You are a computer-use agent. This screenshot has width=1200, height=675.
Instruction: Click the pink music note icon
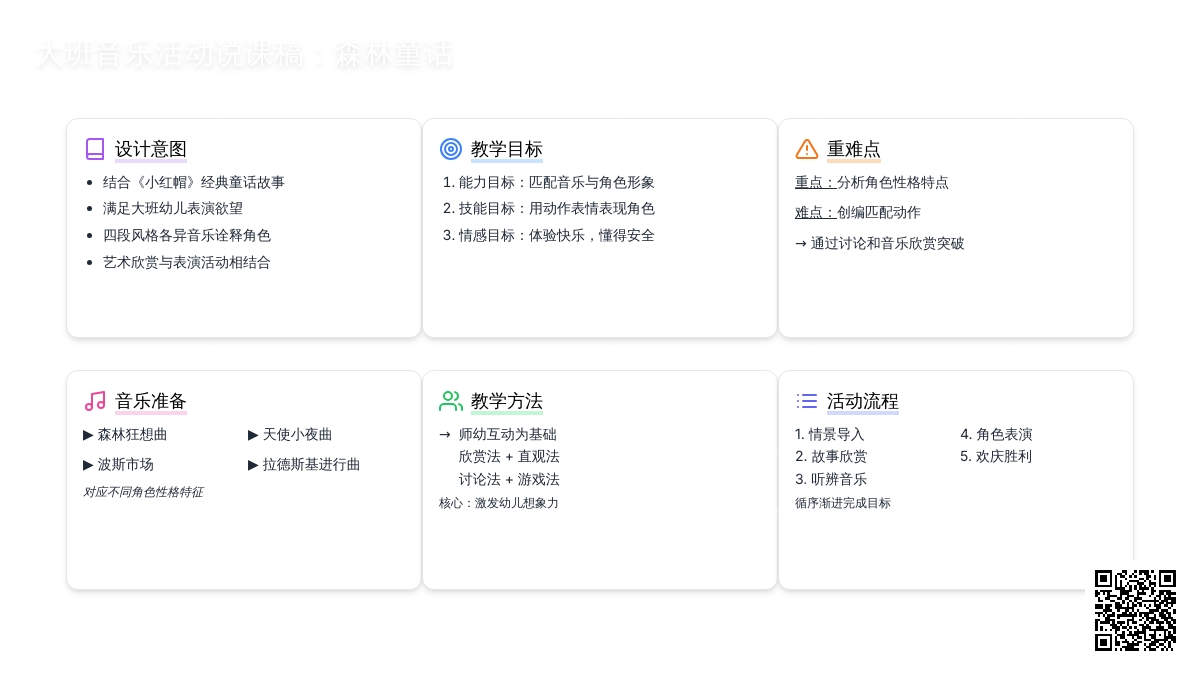click(95, 401)
